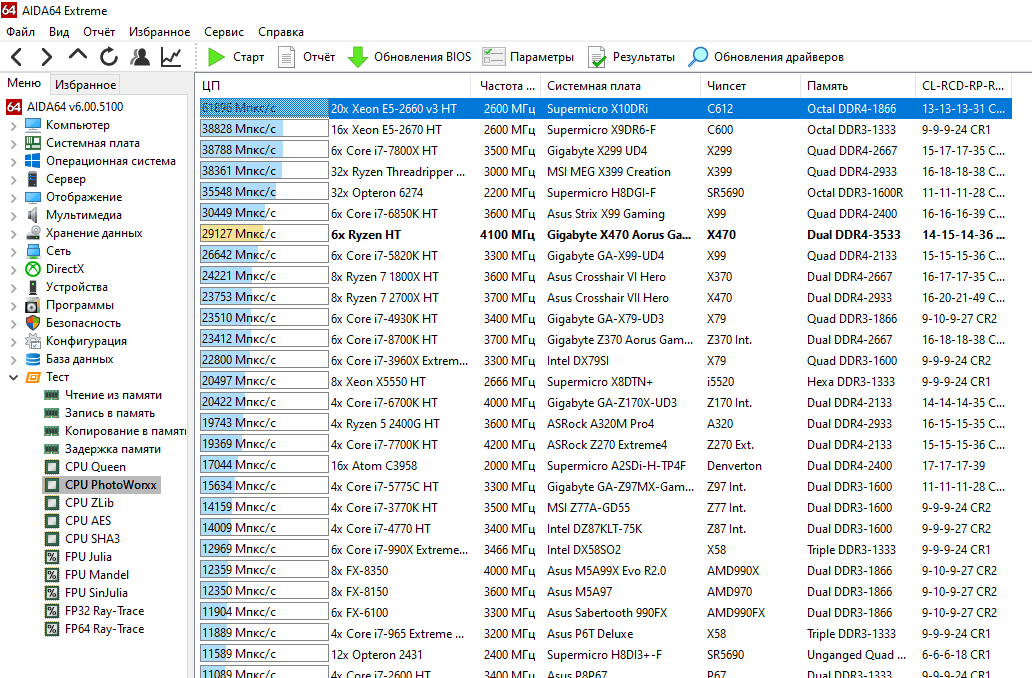Open the Избранное menu in the menu bar
The width and height of the screenshot is (1032, 678).
(x=159, y=32)
